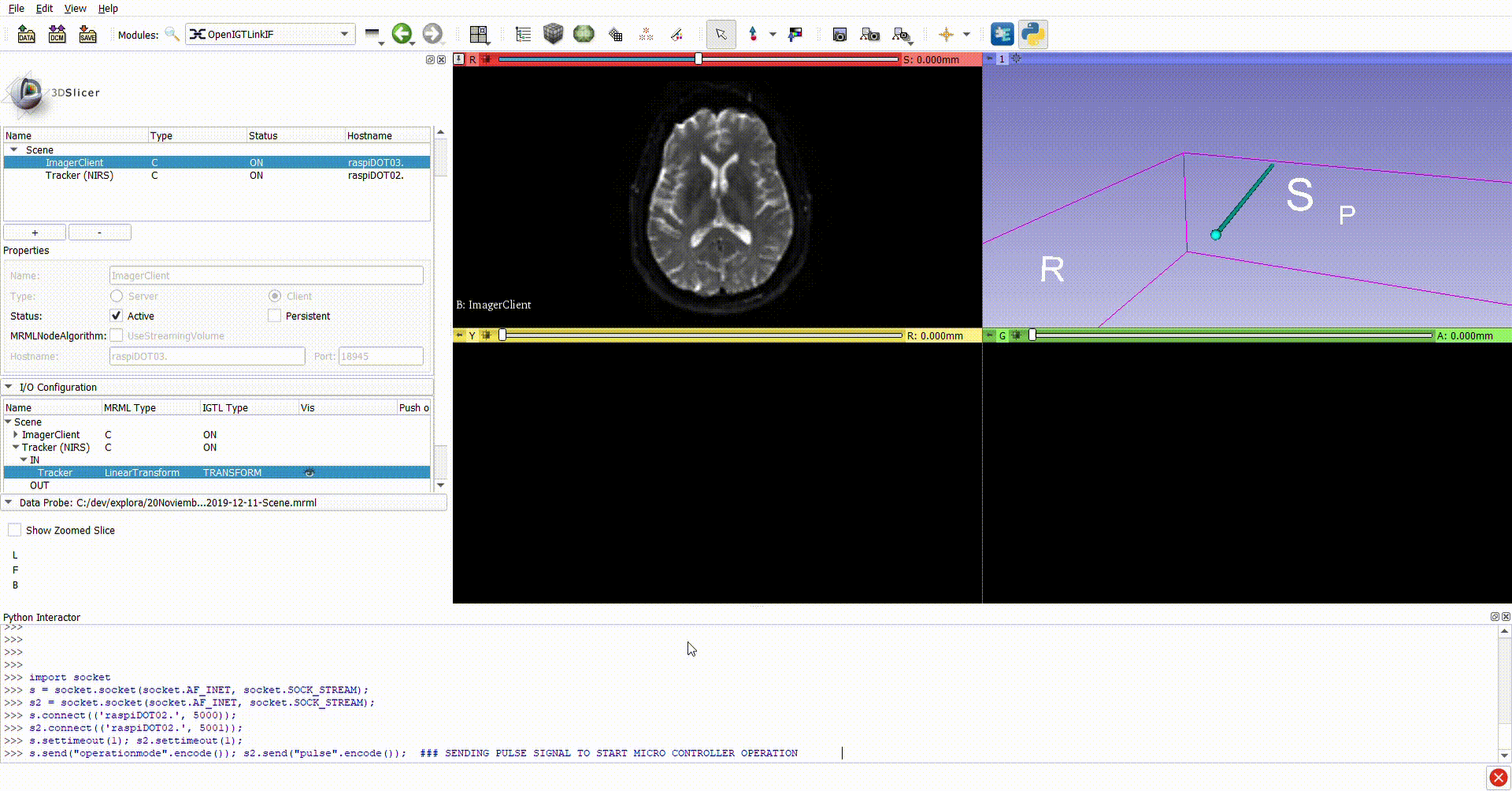
Task: Toggle the Active status checkbox
Action: click(117, 316)
